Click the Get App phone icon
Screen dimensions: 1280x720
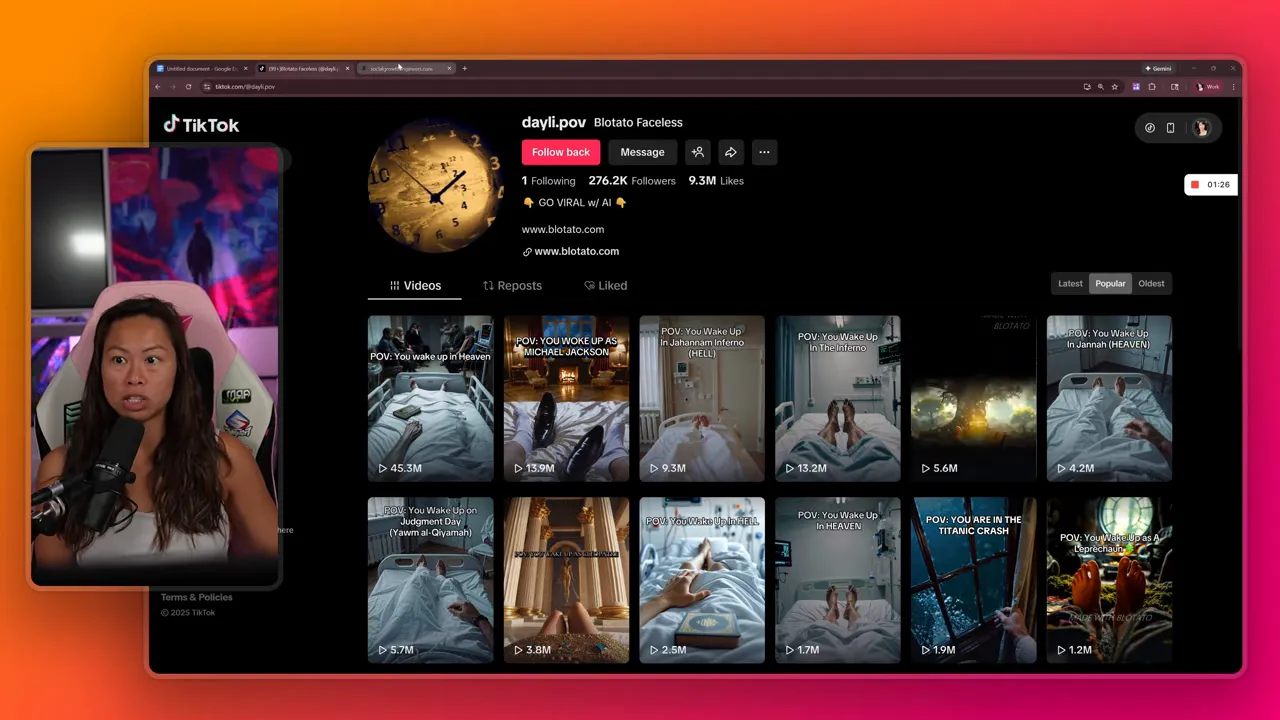(1170, 128)
